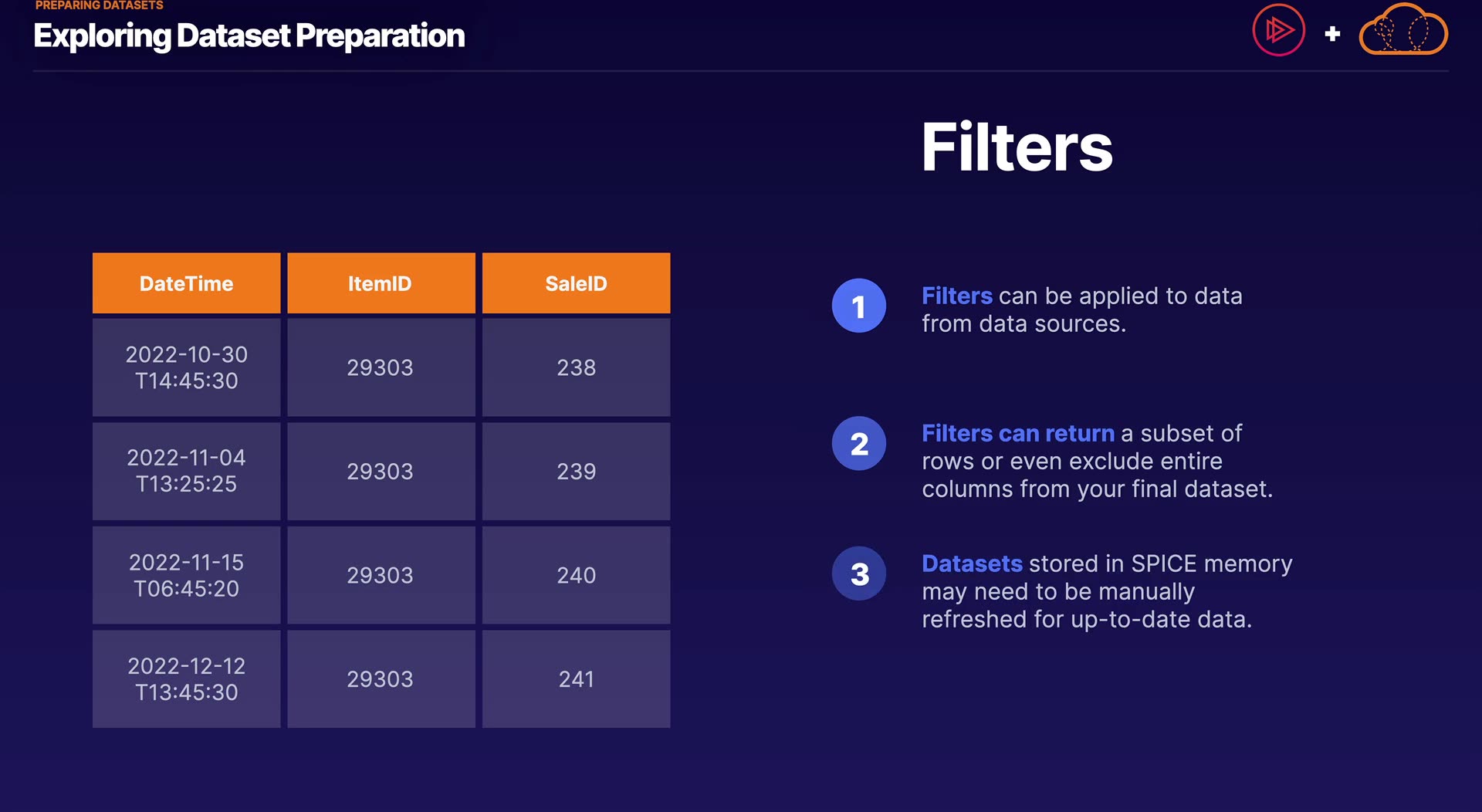Select the 2022-11-04 T13:25:25 cell
This screenshot has width=1482, height=812.
pyautogui.click(x=186, y=471)
